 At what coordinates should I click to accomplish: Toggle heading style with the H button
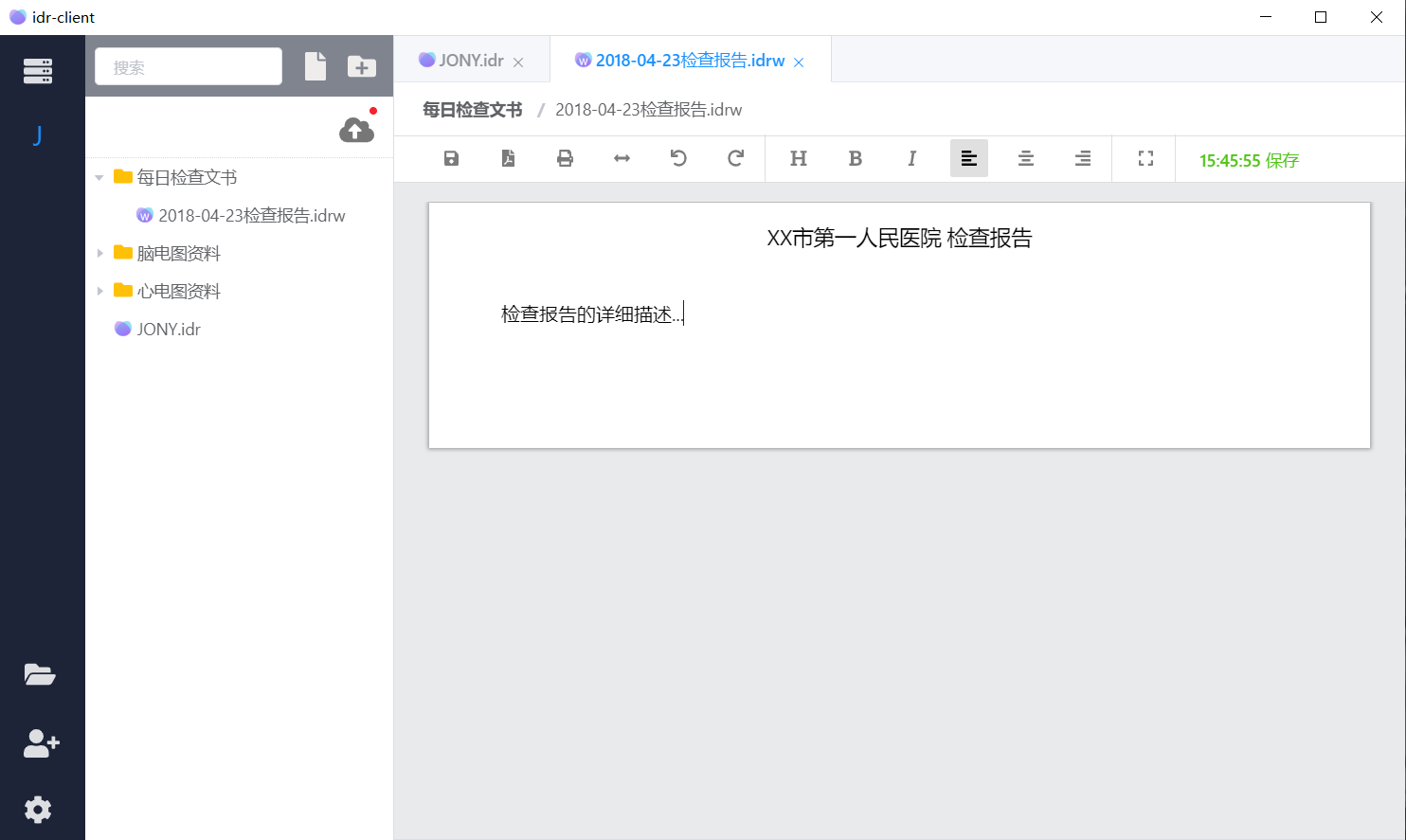tap(798, 159)
